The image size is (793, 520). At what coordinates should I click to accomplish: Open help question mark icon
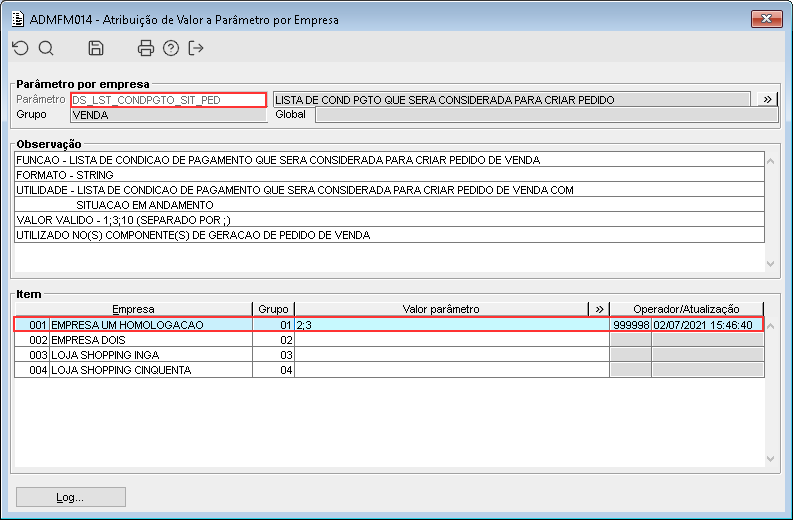[x=171, y=48]
